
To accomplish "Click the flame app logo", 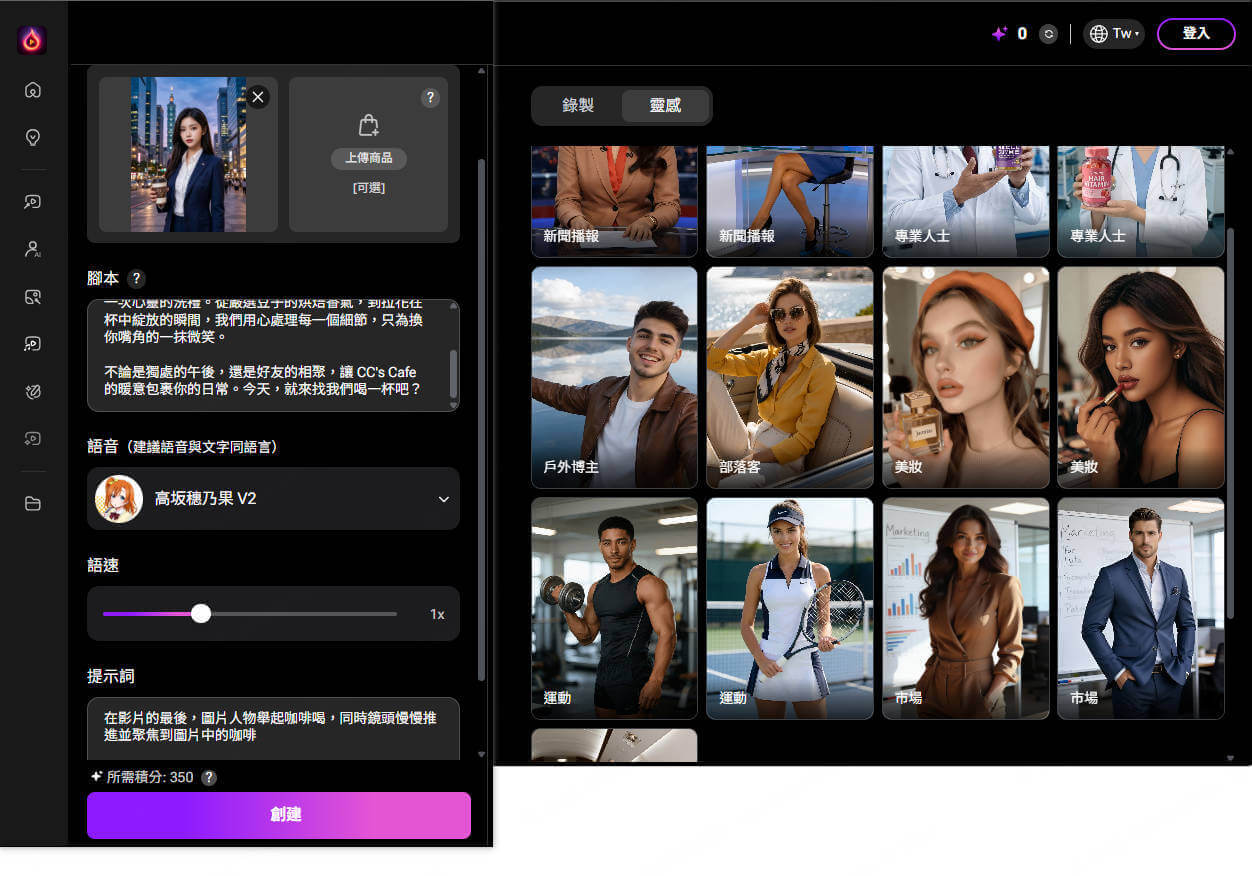I will [32, 40].
